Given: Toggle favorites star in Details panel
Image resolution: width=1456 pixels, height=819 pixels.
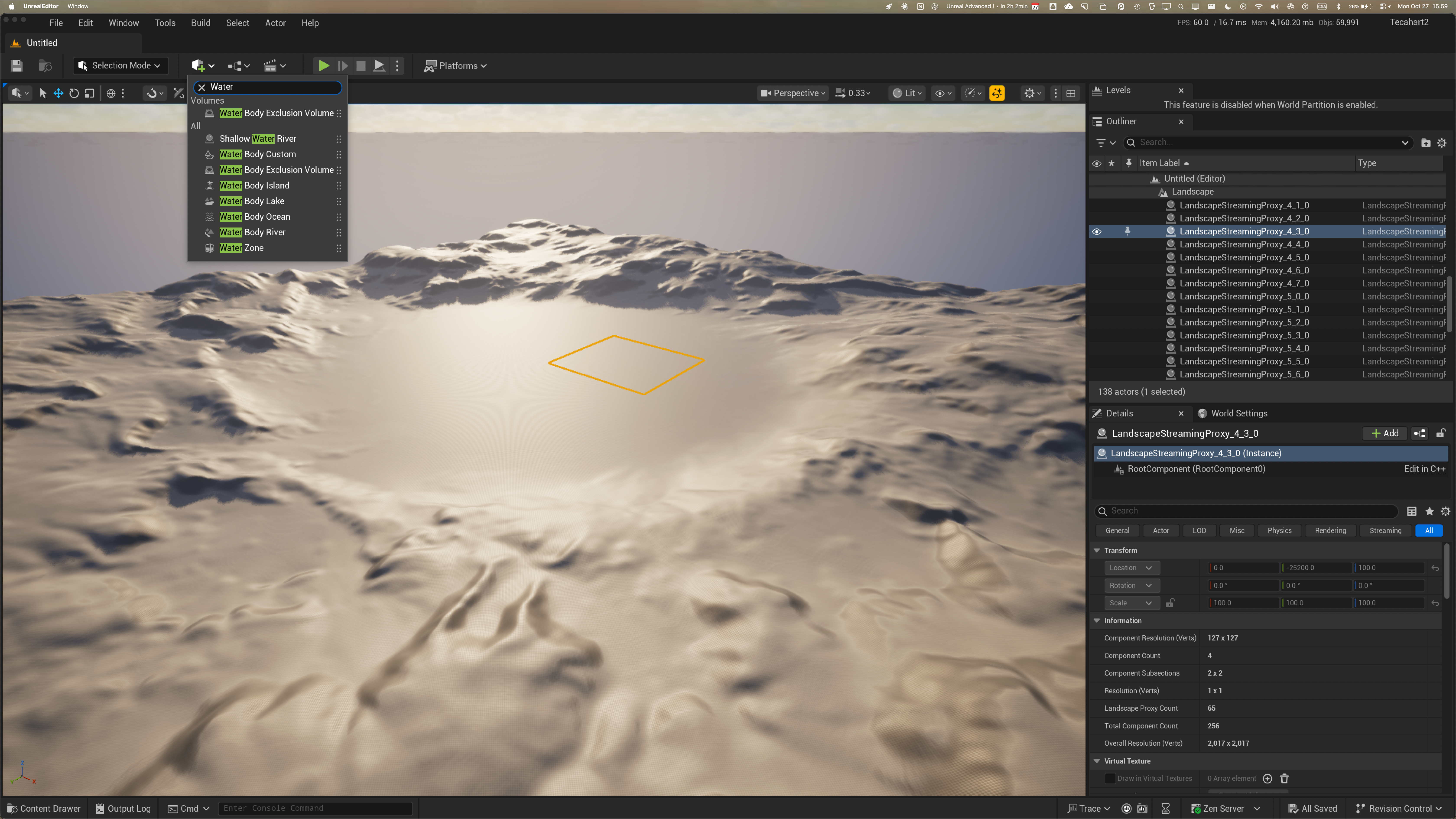Looking at the screenshot, I should [1429, 511].
